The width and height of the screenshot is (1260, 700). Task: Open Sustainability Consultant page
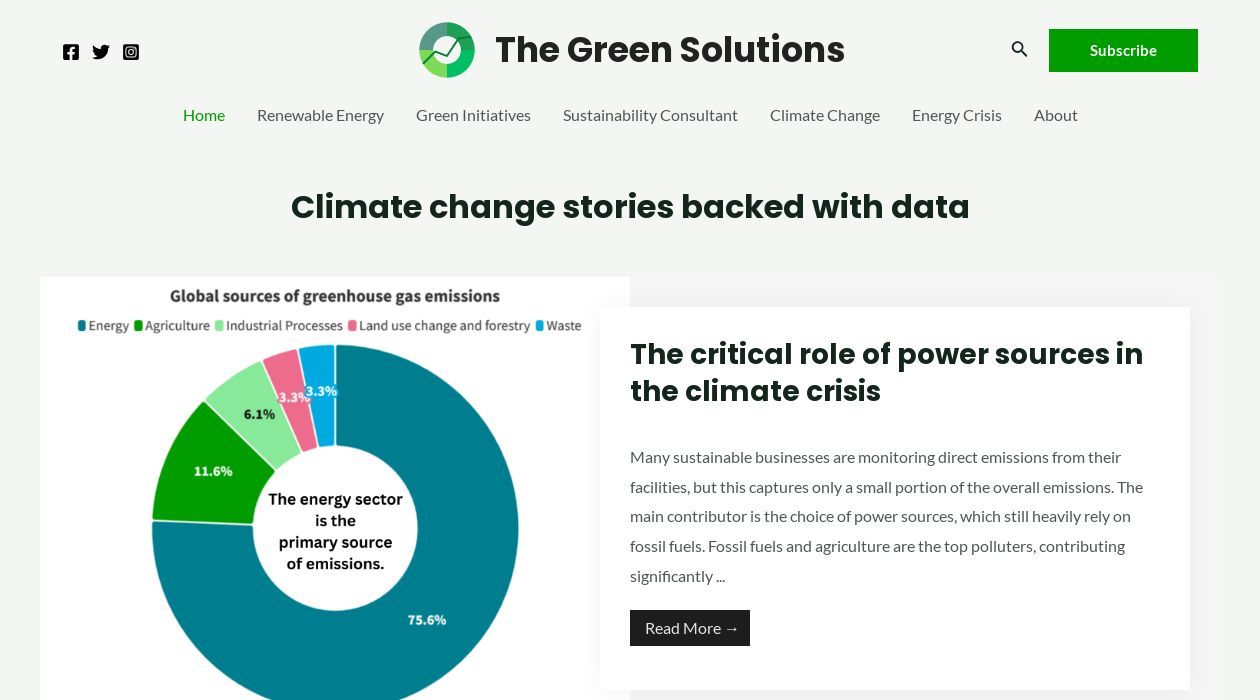650,115
